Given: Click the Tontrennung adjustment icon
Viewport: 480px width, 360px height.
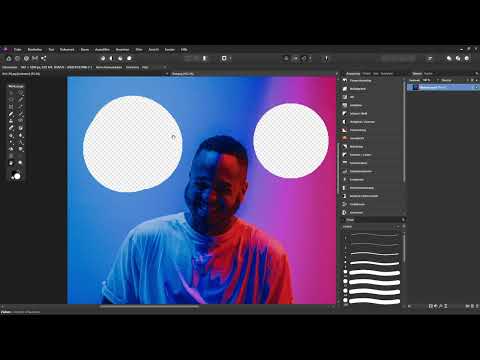Looking at the screenshot, I should pos(345,130).
